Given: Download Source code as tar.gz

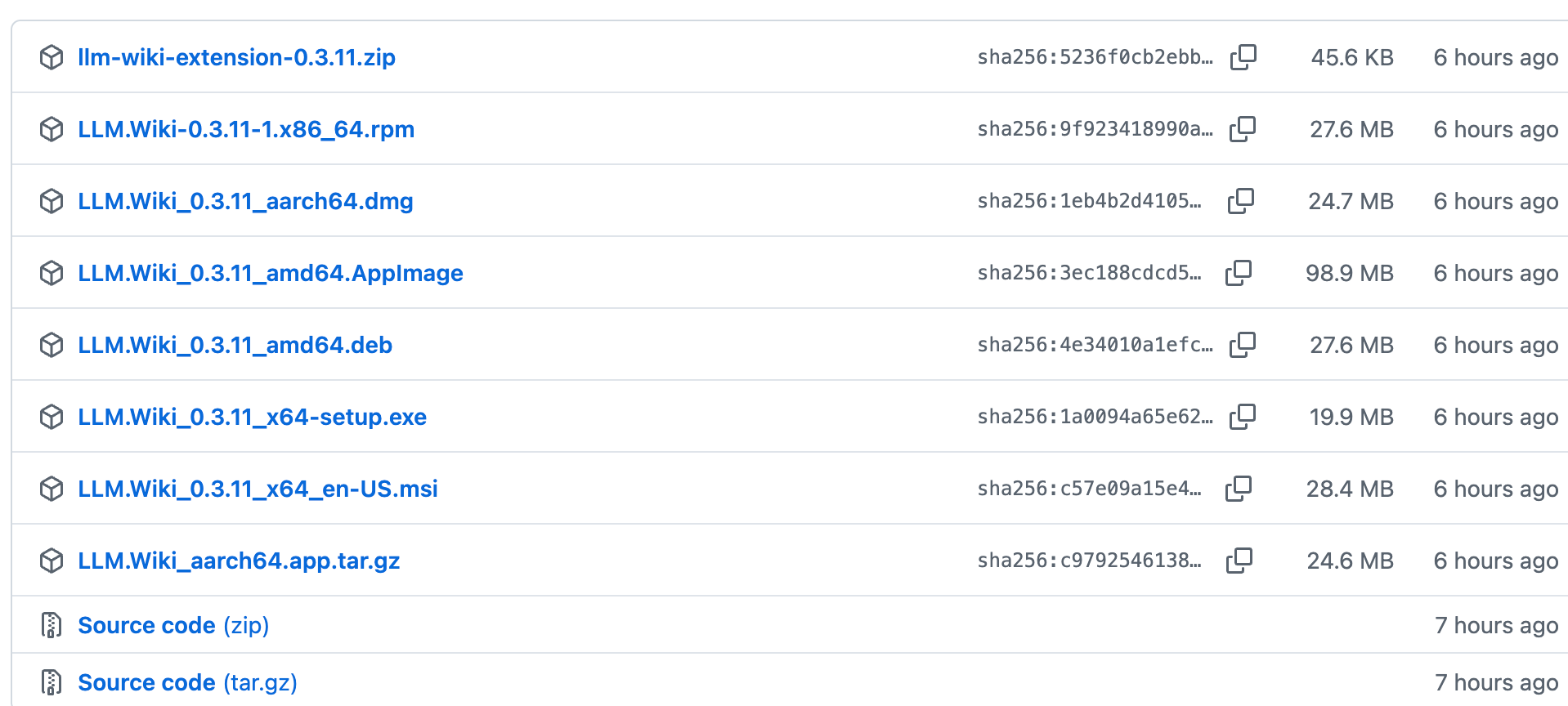Looking at the screenshot, I should point(187,682).
